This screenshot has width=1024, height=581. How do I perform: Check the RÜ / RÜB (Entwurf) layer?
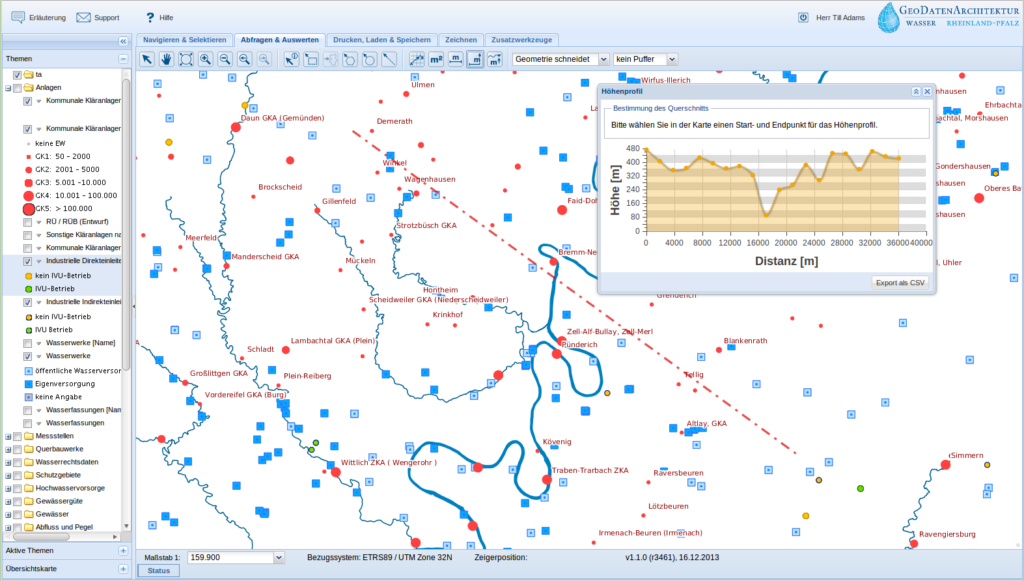pos(28,221)
